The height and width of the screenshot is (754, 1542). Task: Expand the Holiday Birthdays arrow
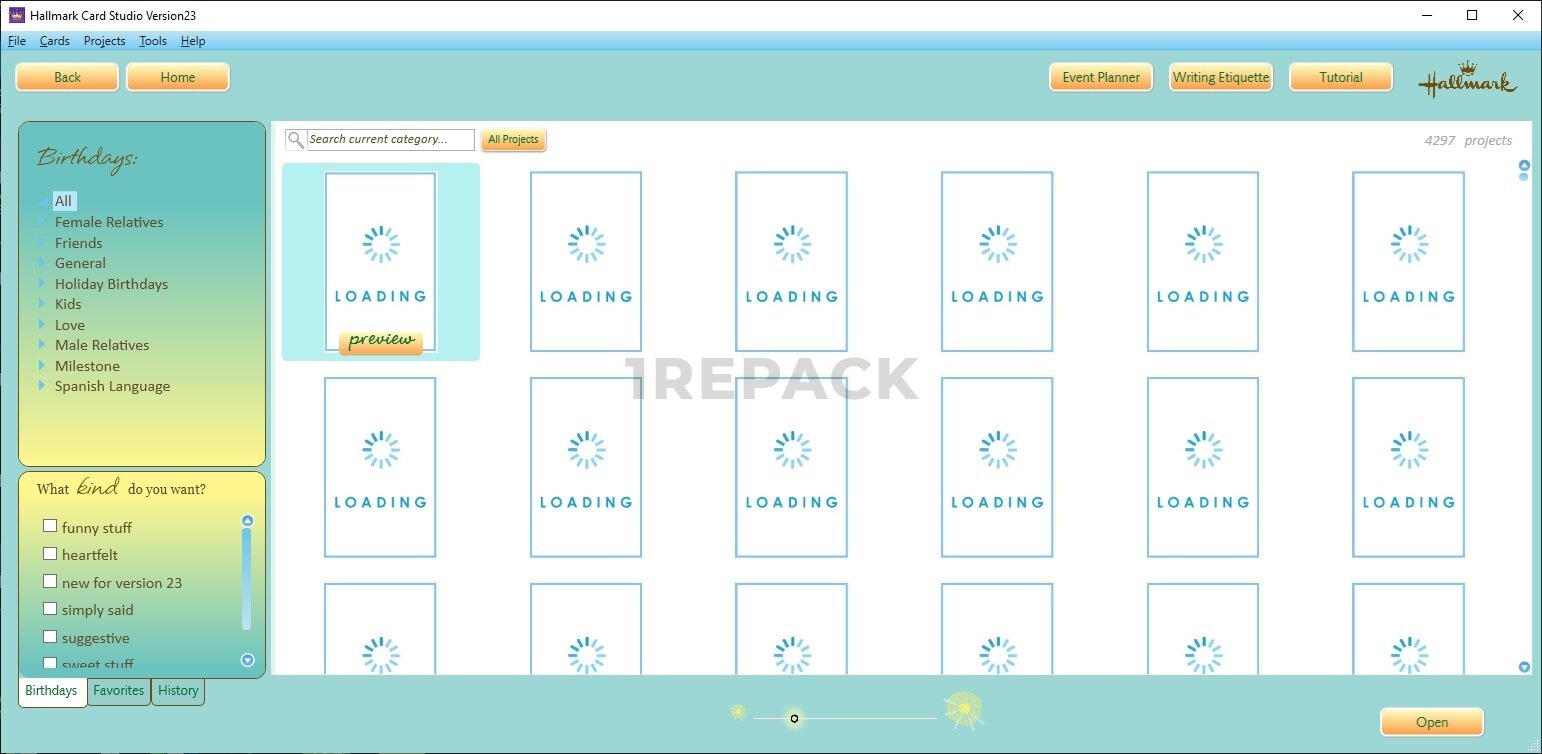[x=42, y=284]
